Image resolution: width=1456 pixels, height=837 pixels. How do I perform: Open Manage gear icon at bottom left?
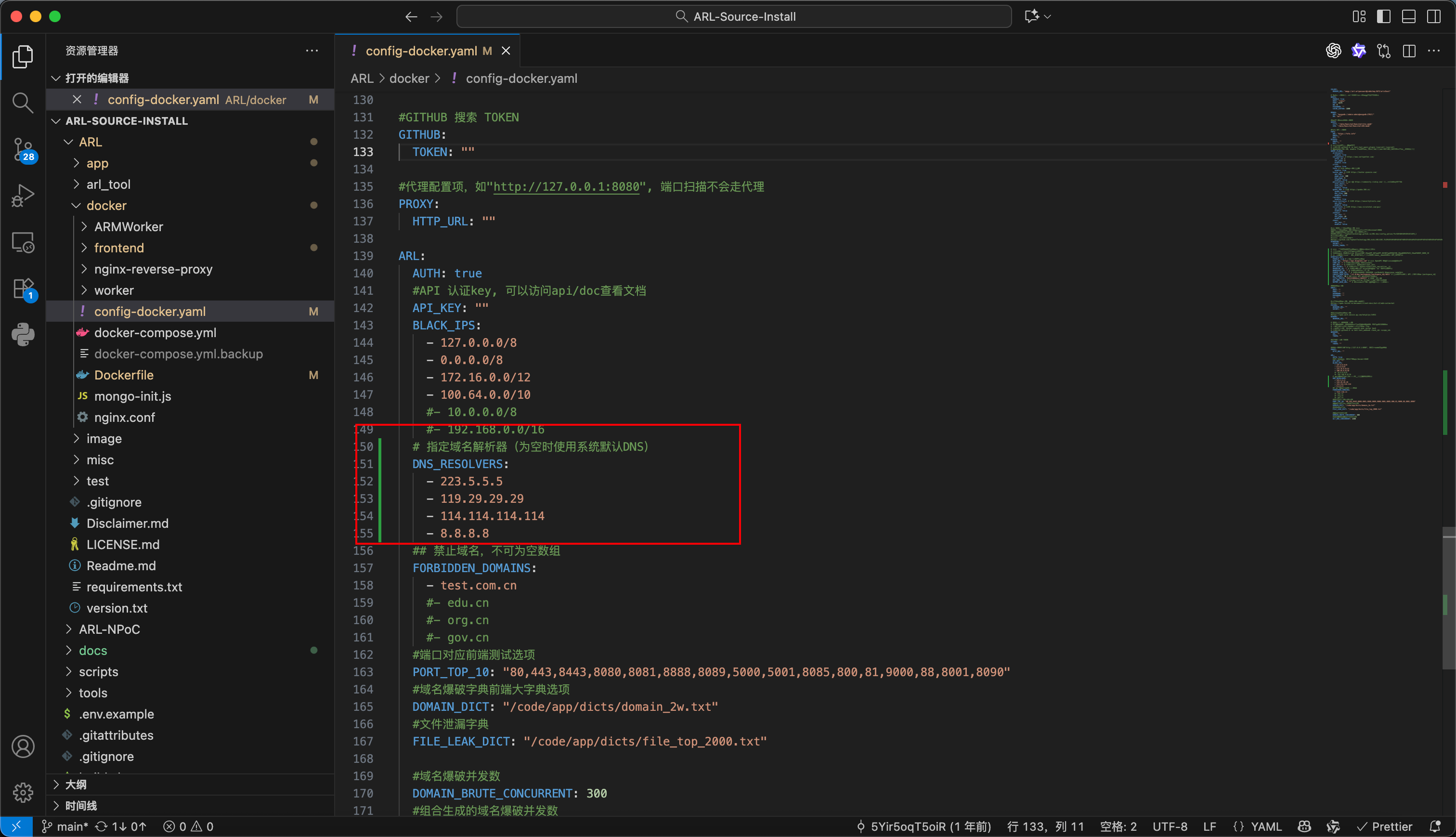23,792
